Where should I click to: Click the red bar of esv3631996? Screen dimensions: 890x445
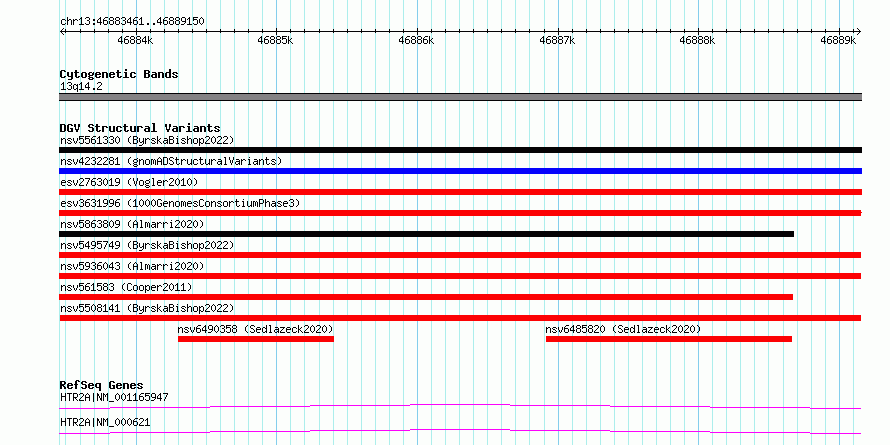click(x=460, y=213)
